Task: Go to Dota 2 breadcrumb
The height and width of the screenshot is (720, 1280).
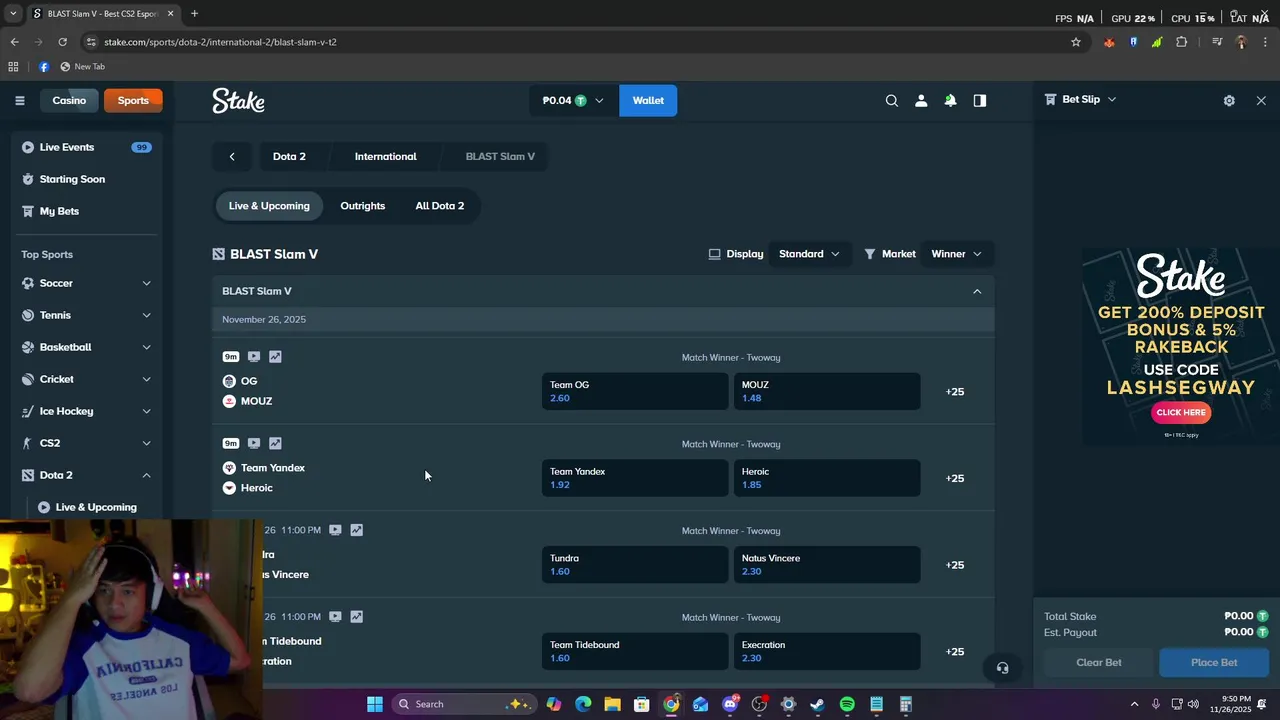Action: pos(289,156)
